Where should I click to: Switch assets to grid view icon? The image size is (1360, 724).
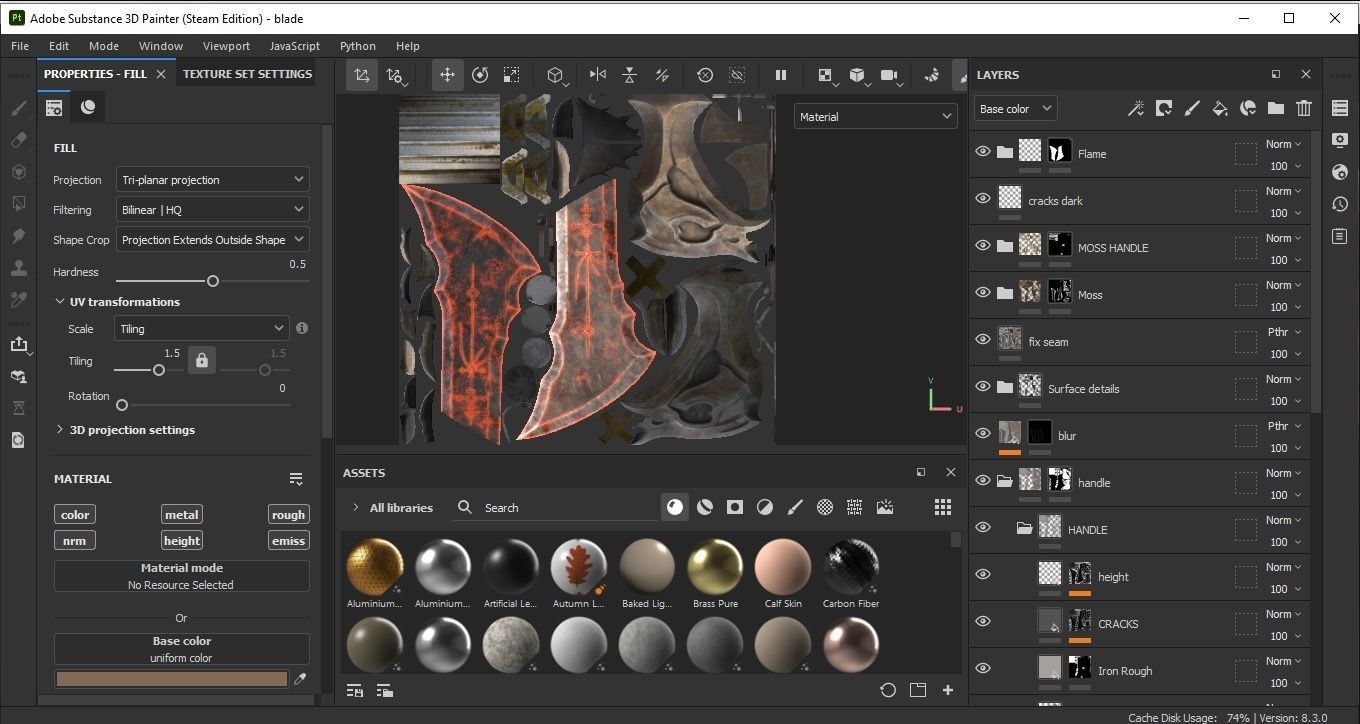943,507
